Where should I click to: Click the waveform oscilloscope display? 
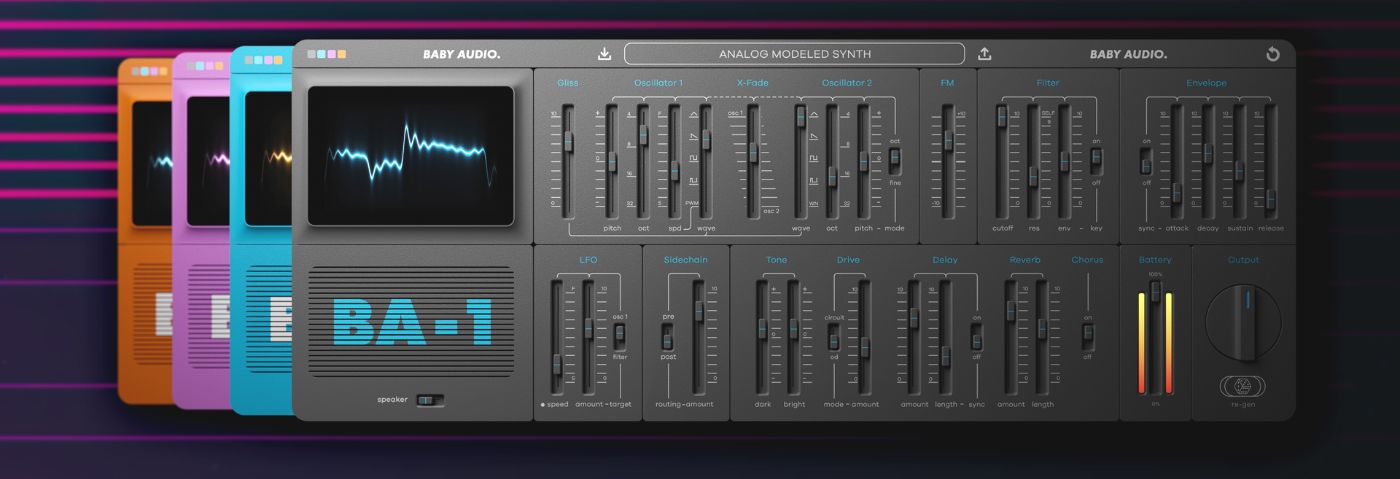coord(411,155)
